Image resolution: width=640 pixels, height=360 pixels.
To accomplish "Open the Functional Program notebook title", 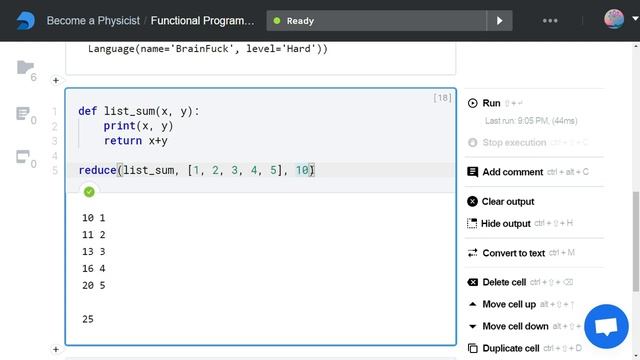I will (x=202, y=21).
